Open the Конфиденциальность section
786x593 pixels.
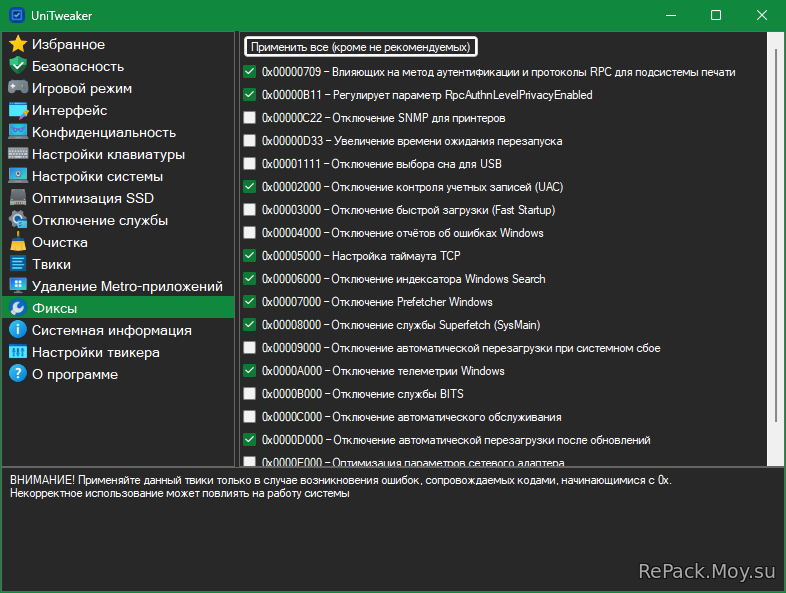coord(103,132)
